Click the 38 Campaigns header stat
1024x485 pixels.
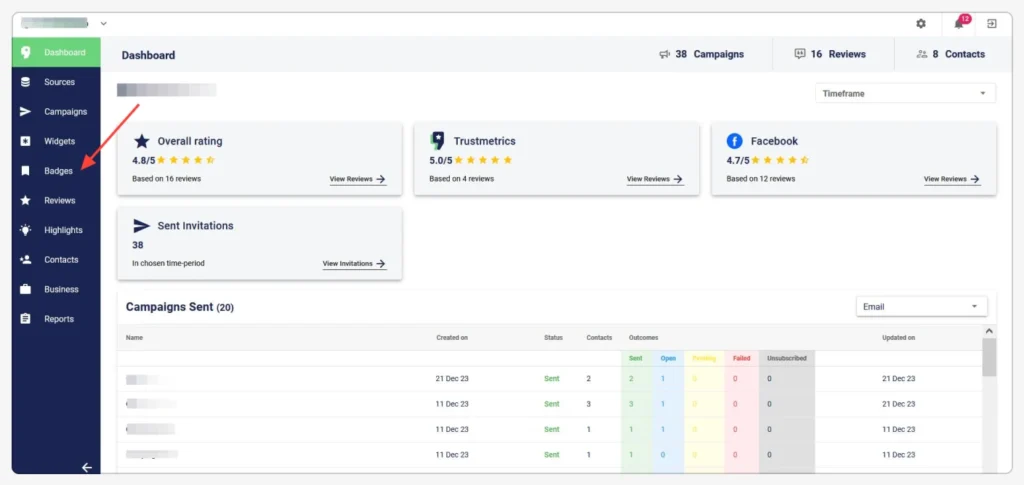tap(701, 54)
